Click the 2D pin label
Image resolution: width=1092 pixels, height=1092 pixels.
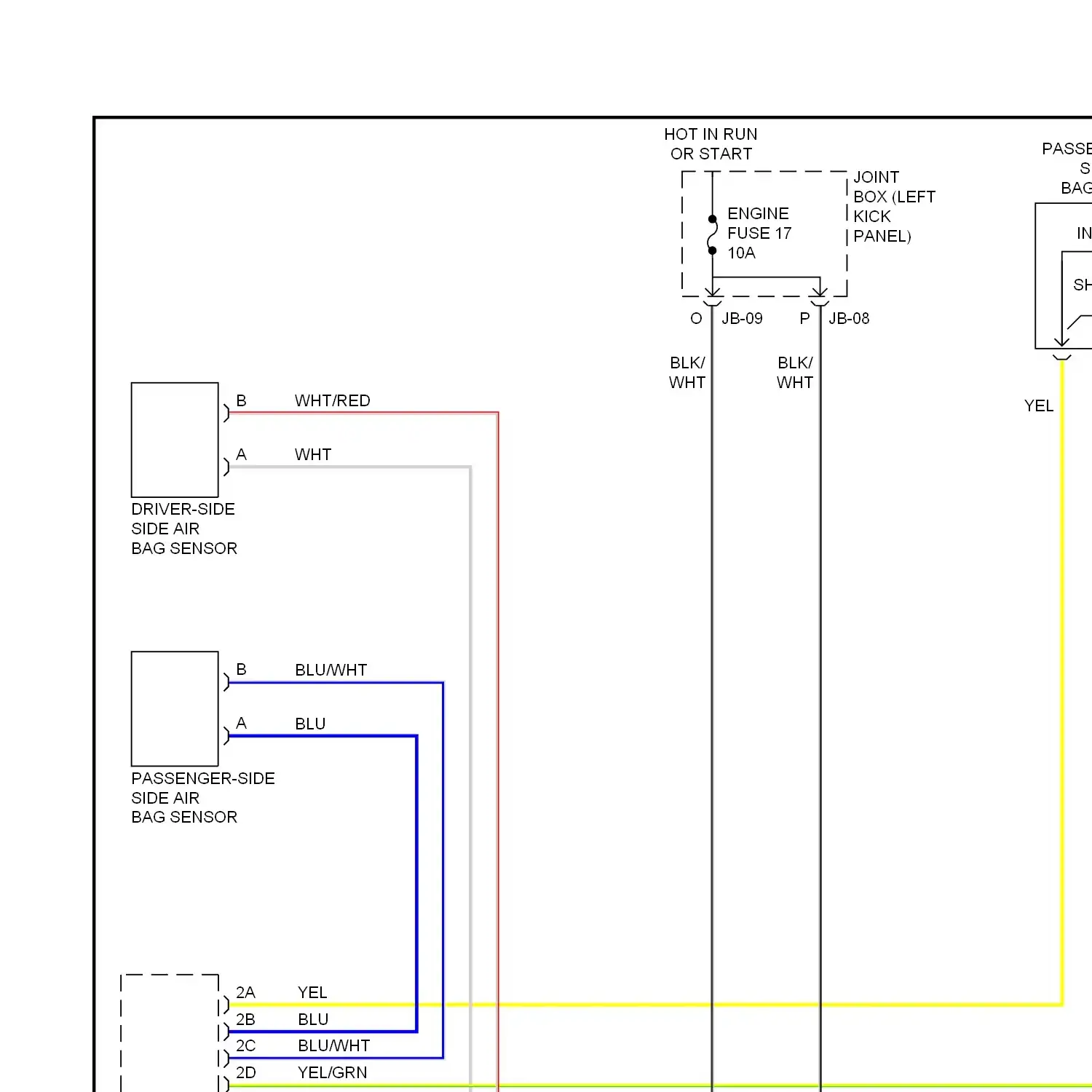click(x=245, y=1073)
